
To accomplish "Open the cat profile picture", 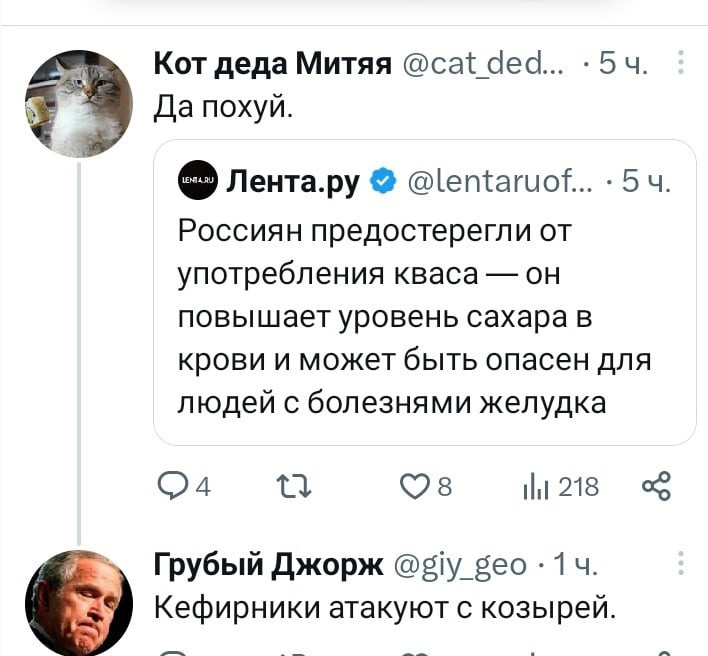I will [78, 103].
